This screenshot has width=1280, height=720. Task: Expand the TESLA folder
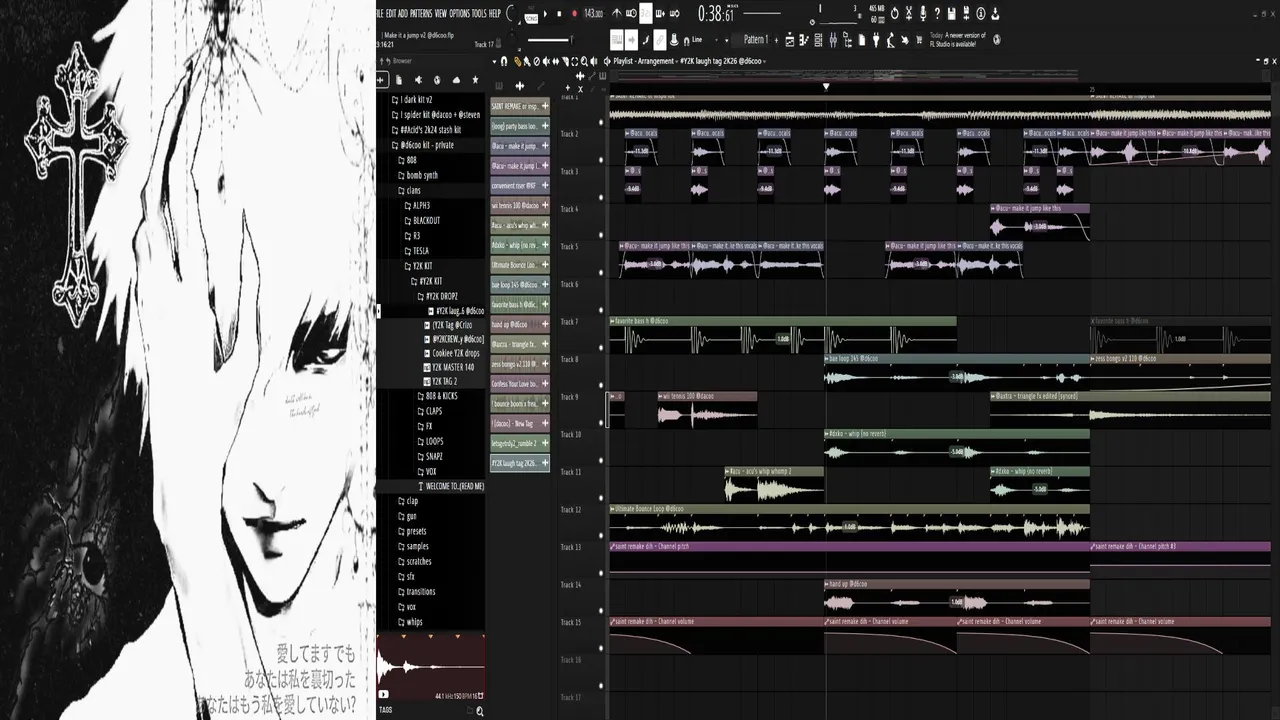coord(418,251)
